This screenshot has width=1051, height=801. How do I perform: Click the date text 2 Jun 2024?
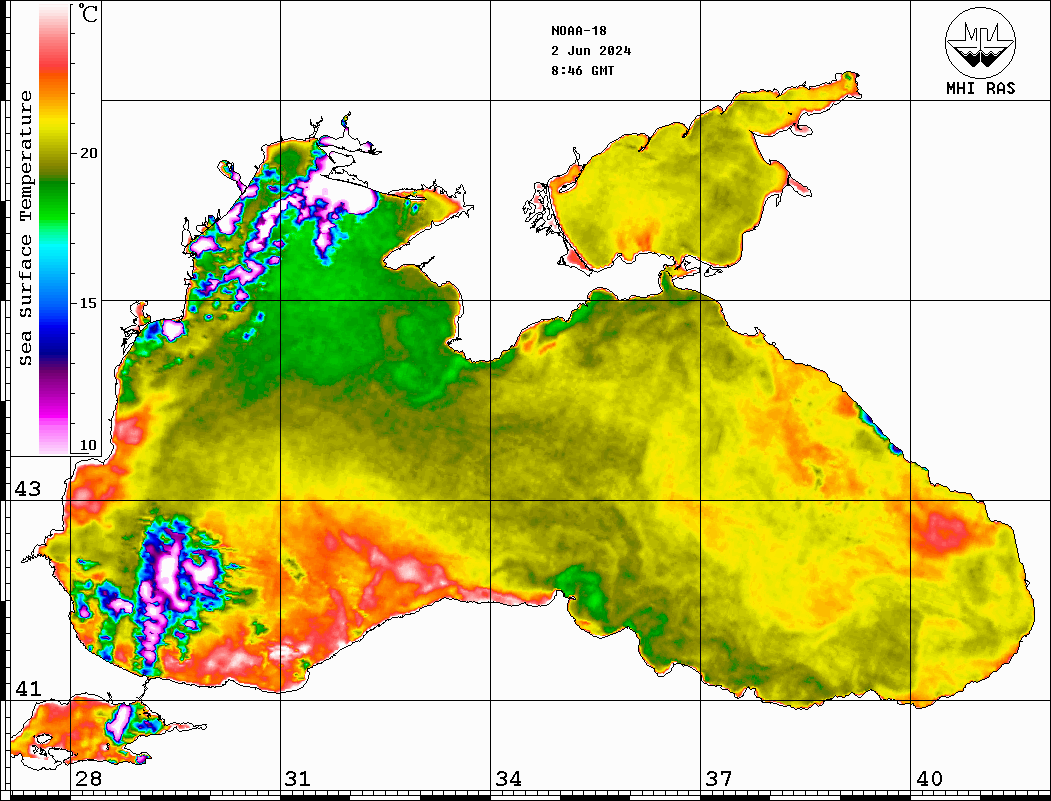pyautogui.click(x=591, y=51)
